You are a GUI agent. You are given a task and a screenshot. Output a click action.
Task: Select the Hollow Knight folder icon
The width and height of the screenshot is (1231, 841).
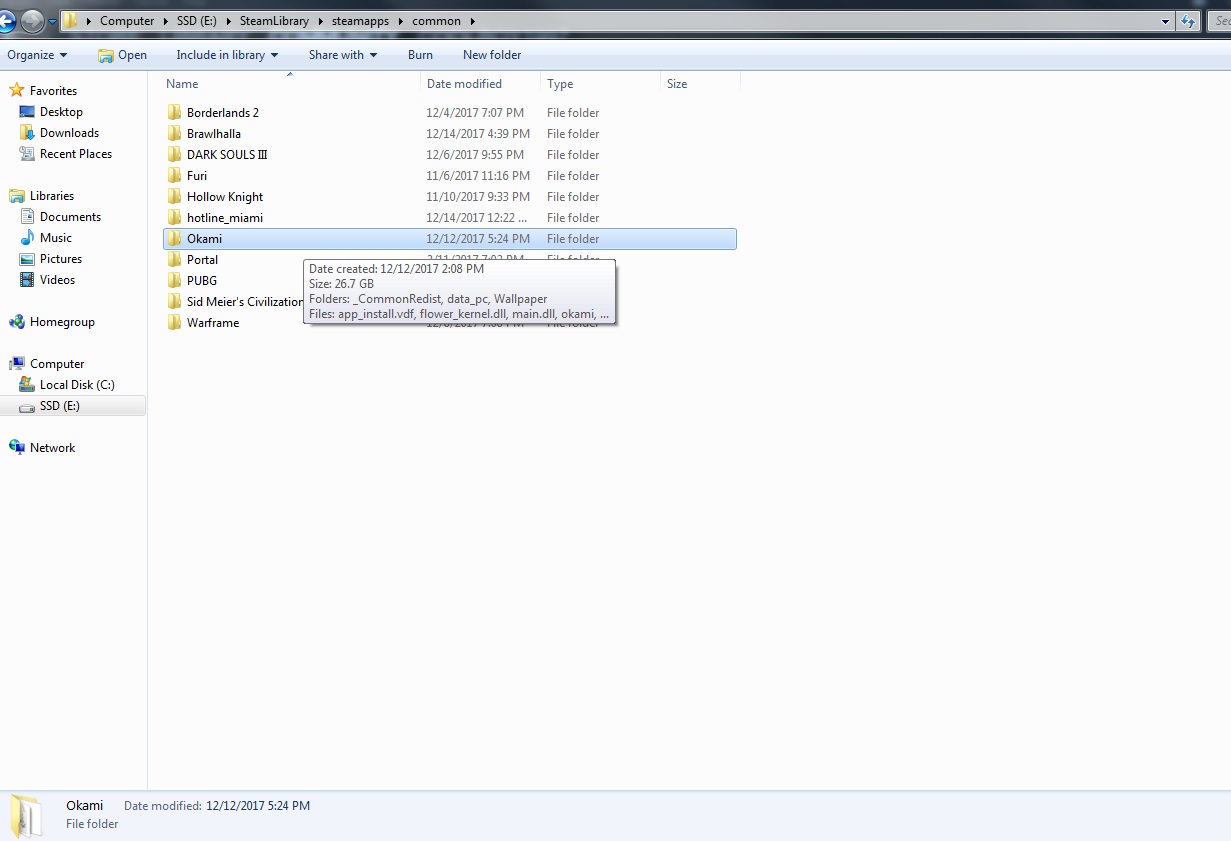click(174, 196)
